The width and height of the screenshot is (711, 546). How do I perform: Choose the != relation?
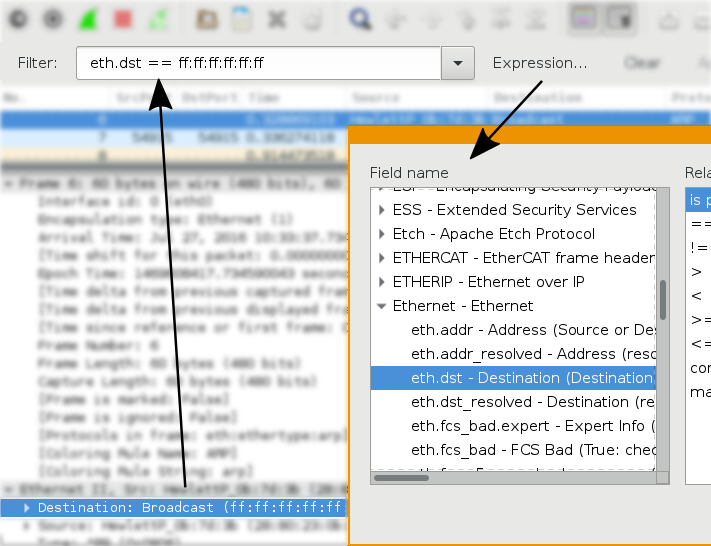[x=699, y=248]
